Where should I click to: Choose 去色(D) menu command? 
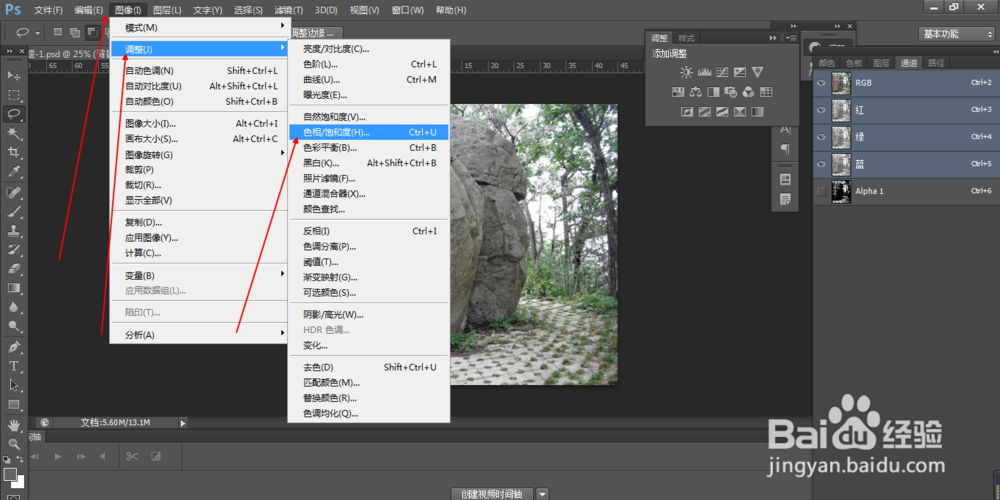point(369,367)
